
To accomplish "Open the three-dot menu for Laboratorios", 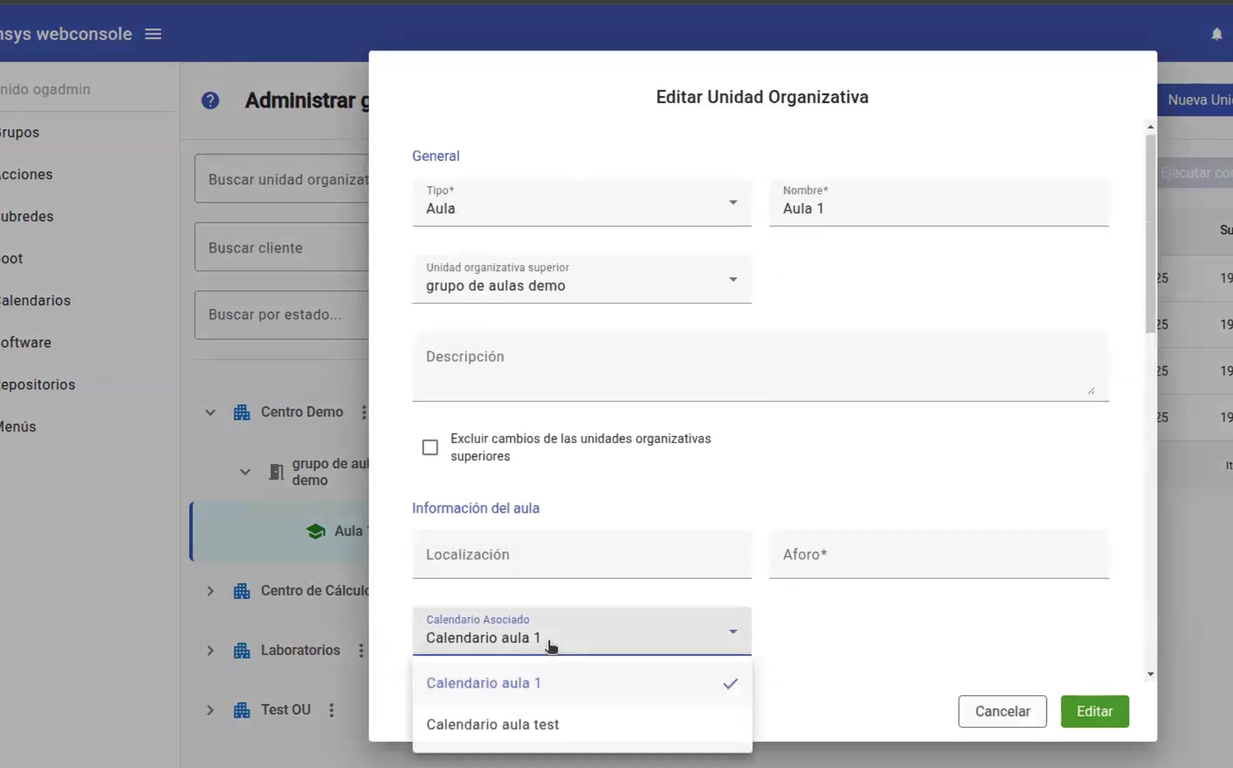I will (x=361, y=651).
